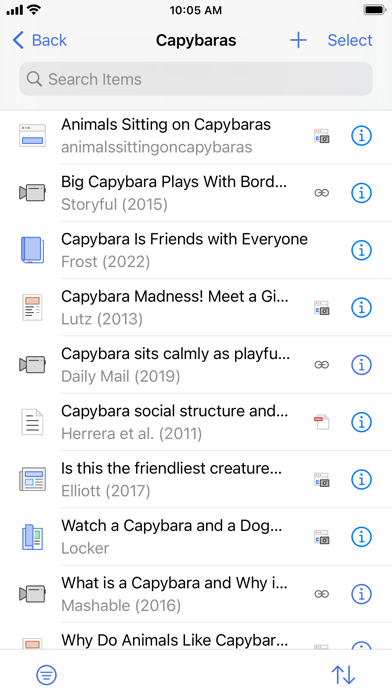Tap book icon for Frost (2022) item

tap(32, 250)
